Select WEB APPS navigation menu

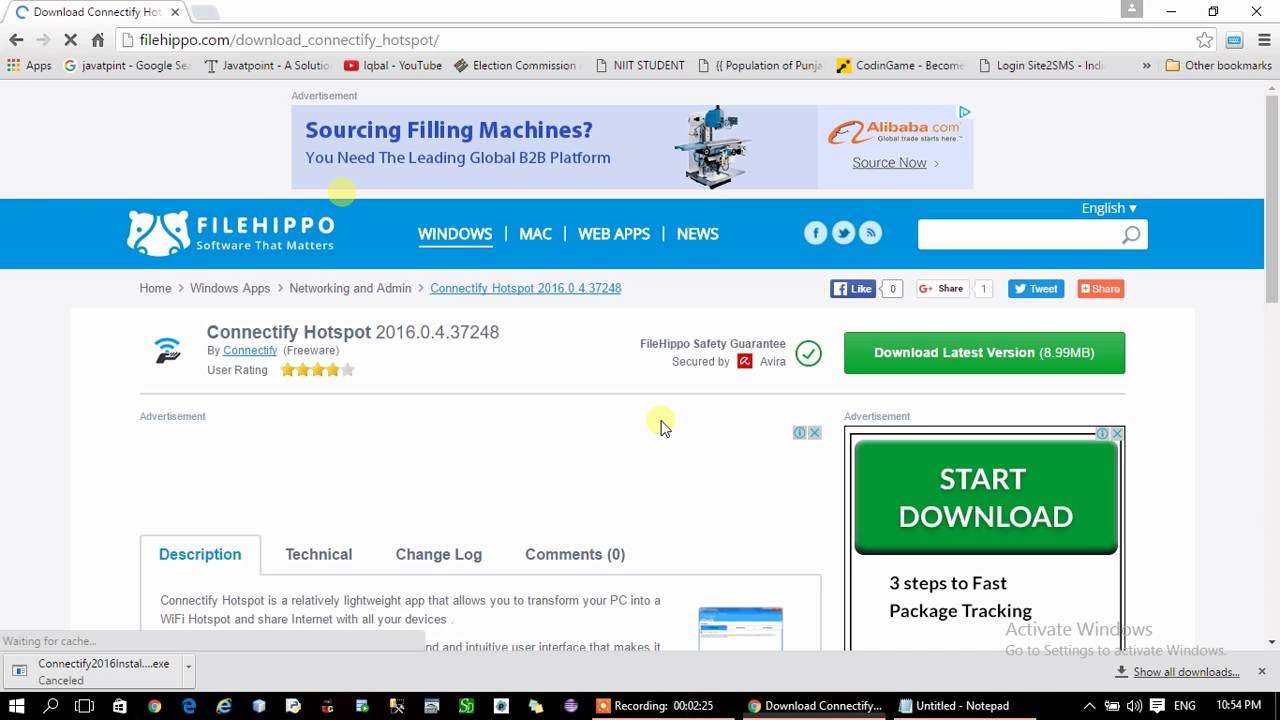pos(614,233)
